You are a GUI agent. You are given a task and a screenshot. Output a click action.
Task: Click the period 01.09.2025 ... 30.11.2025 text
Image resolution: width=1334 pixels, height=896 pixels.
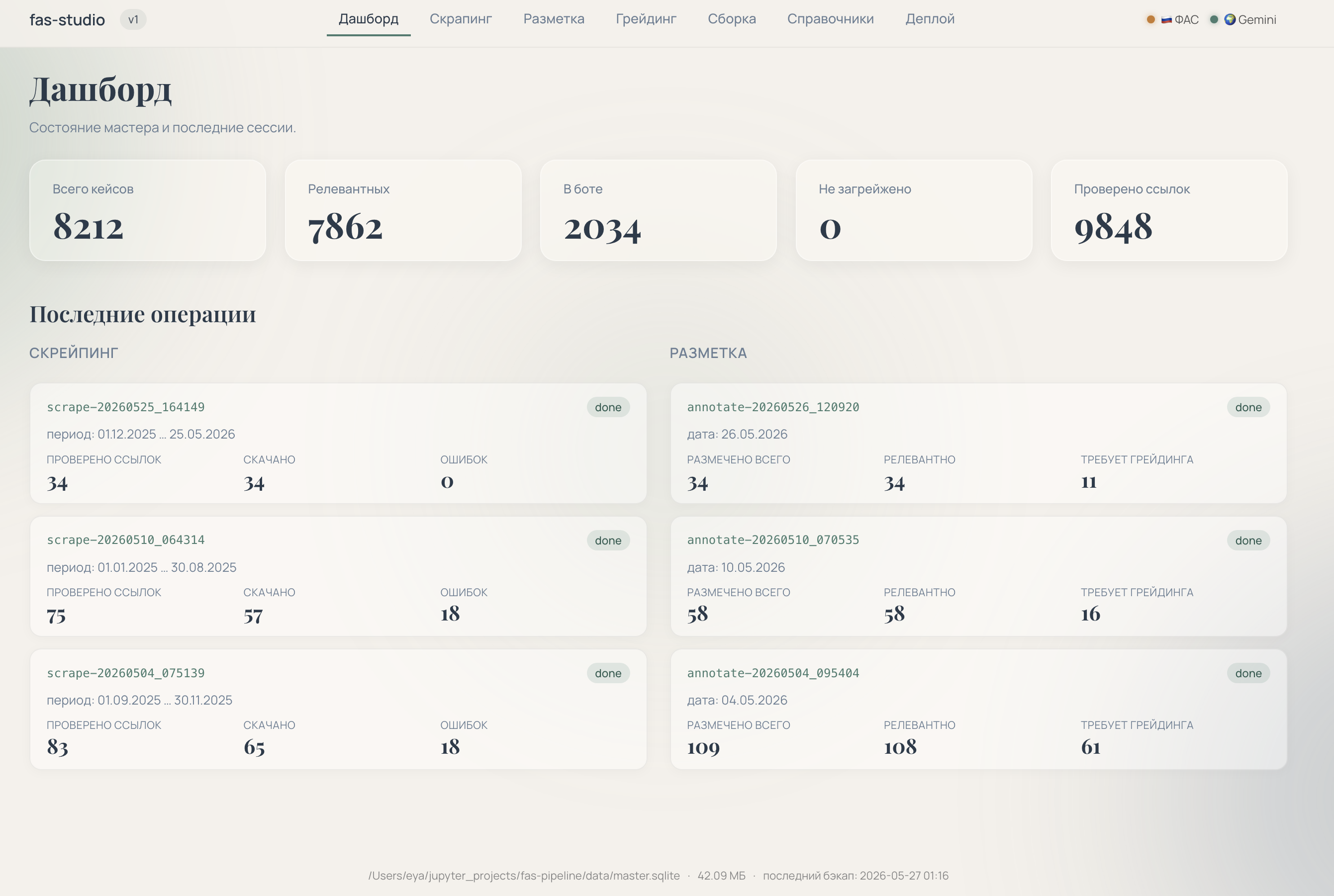139,700
